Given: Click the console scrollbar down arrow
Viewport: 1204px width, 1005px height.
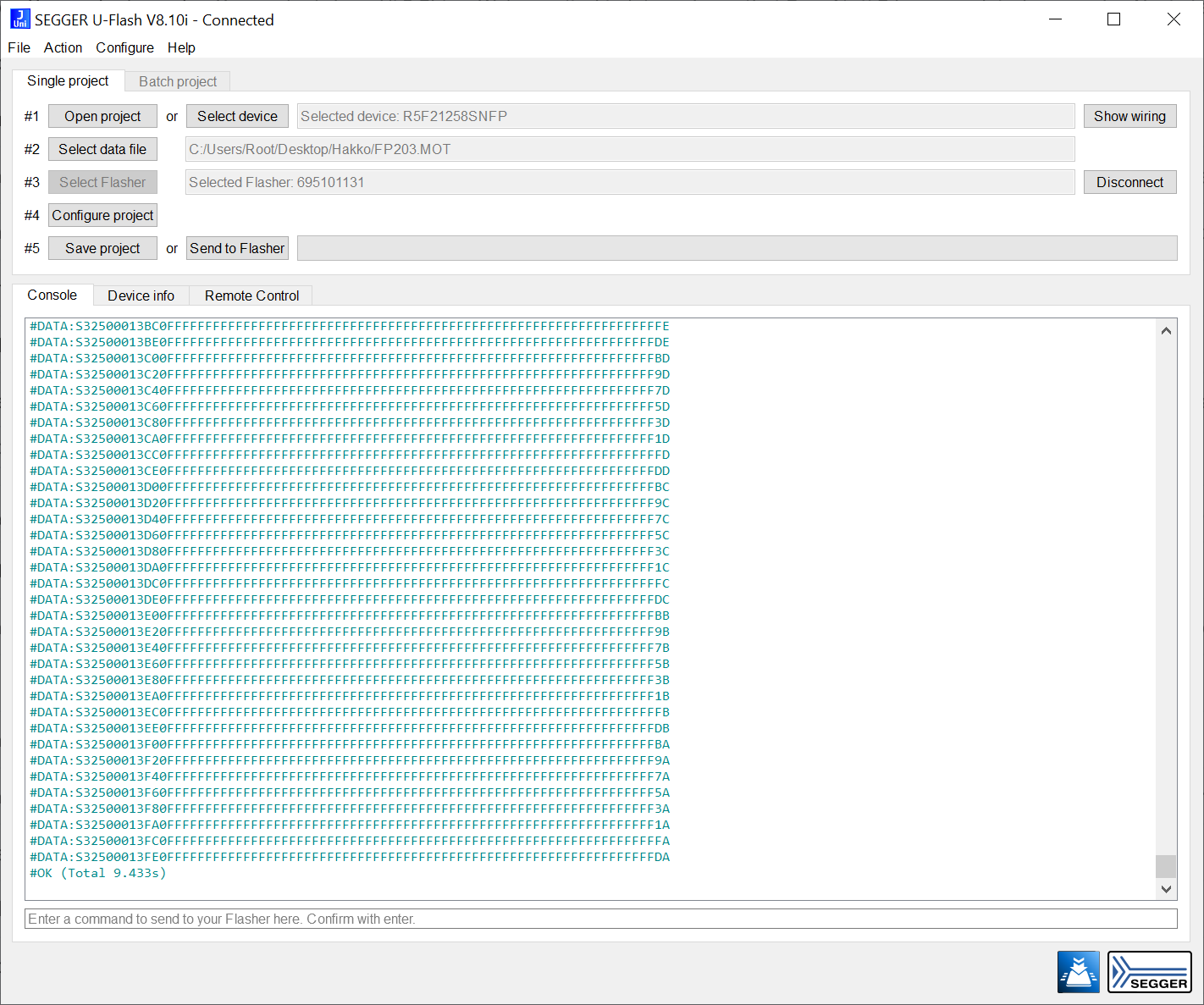Looking at the screenshot, I should [1166, 888].
